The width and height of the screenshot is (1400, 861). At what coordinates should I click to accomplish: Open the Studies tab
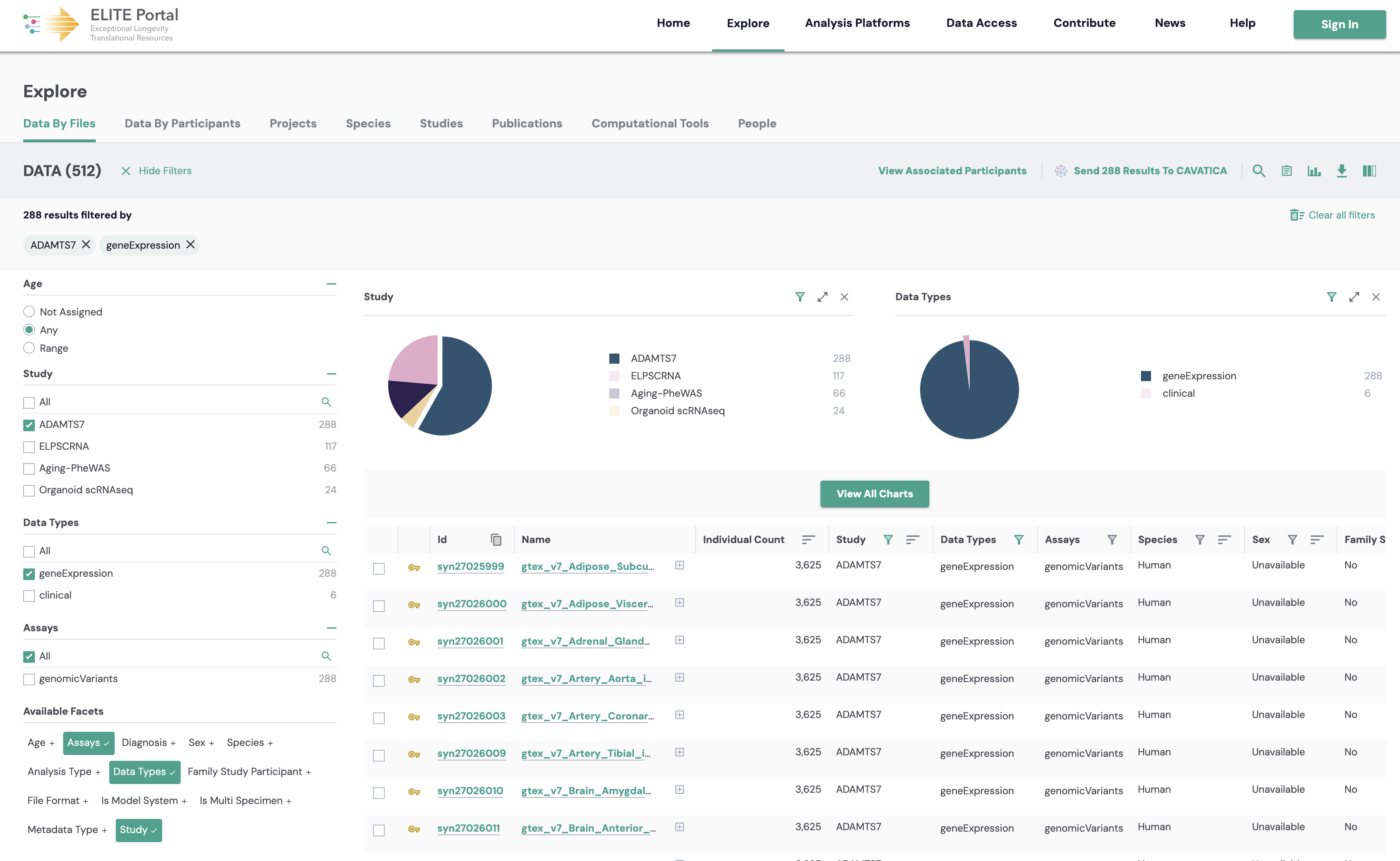[x=441, y=123]
